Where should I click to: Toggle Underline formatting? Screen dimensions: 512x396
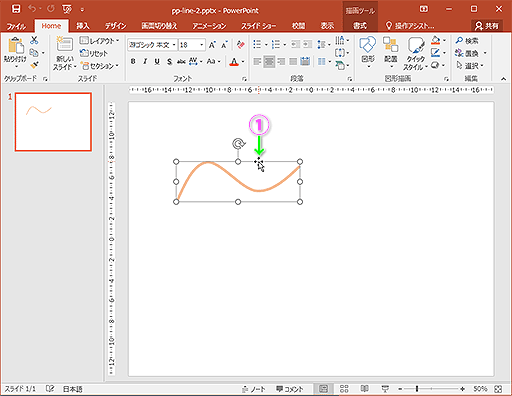(157, 61)
